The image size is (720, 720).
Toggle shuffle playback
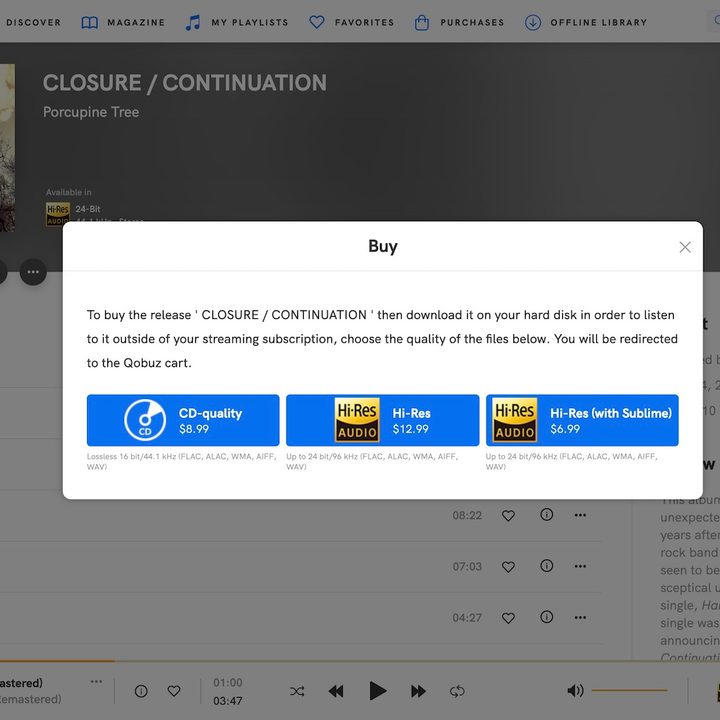pos(297,691)
